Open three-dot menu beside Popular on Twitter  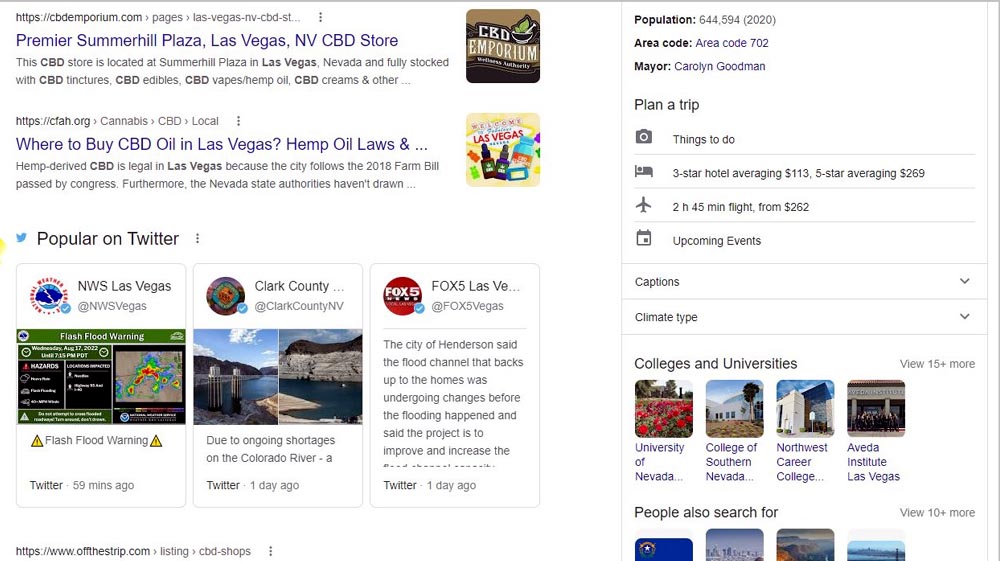tap(197, 239)
